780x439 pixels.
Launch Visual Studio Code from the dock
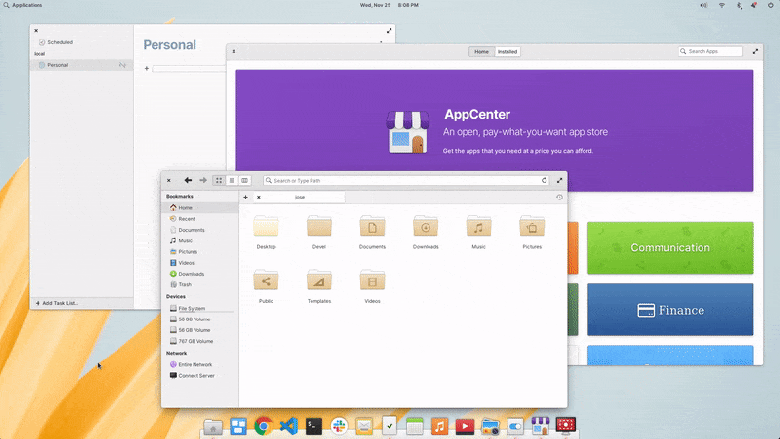[289, 426]
